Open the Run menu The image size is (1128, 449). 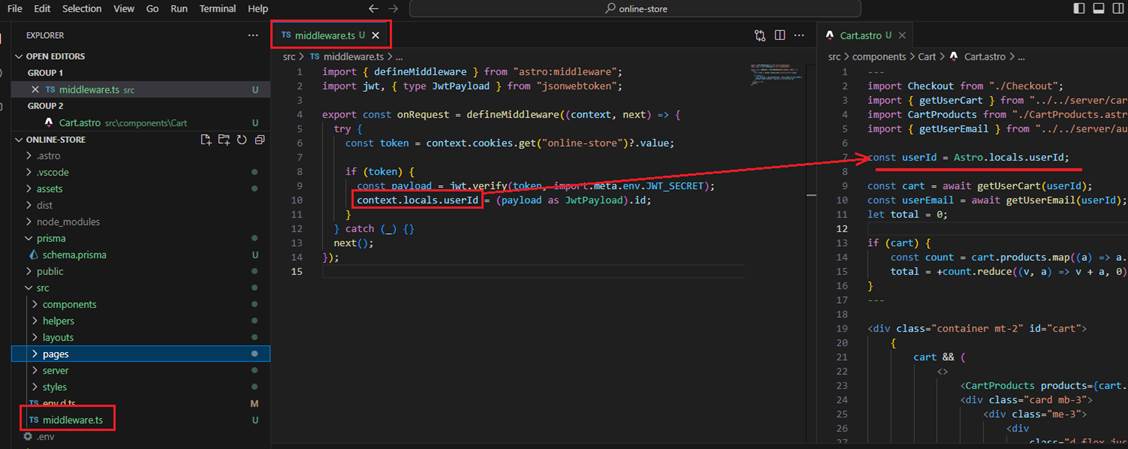tap(179, 9)
